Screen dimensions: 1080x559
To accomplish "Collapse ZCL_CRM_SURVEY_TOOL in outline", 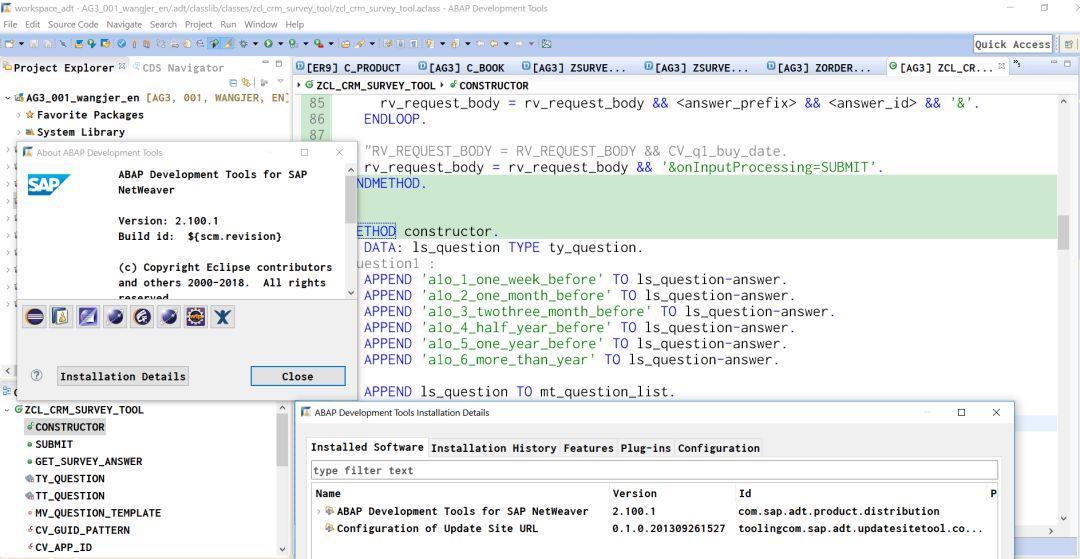I will click(x=8, y=410).
